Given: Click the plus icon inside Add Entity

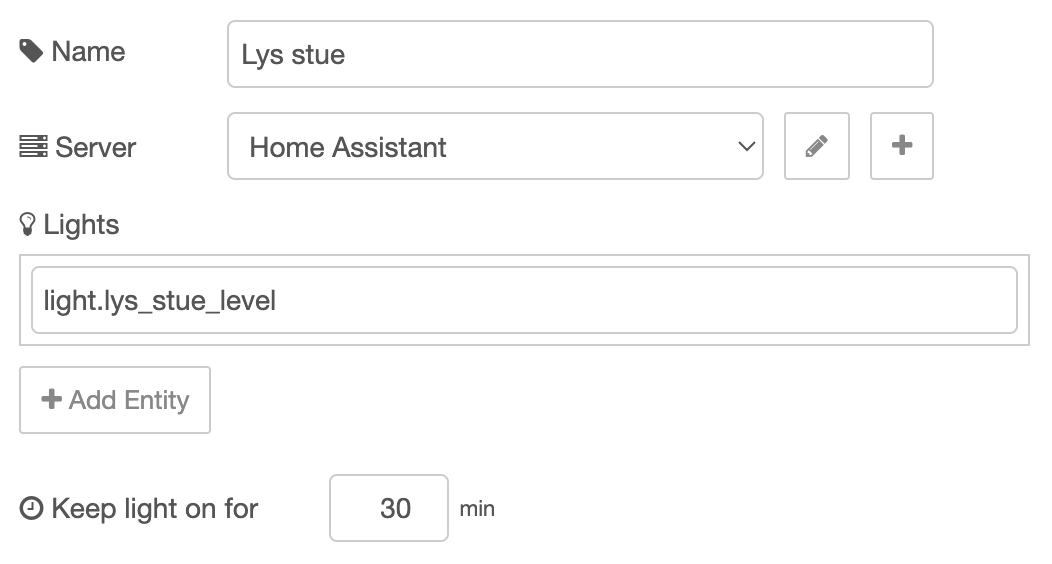Looking at the screenshot, I should coord(51,400).
